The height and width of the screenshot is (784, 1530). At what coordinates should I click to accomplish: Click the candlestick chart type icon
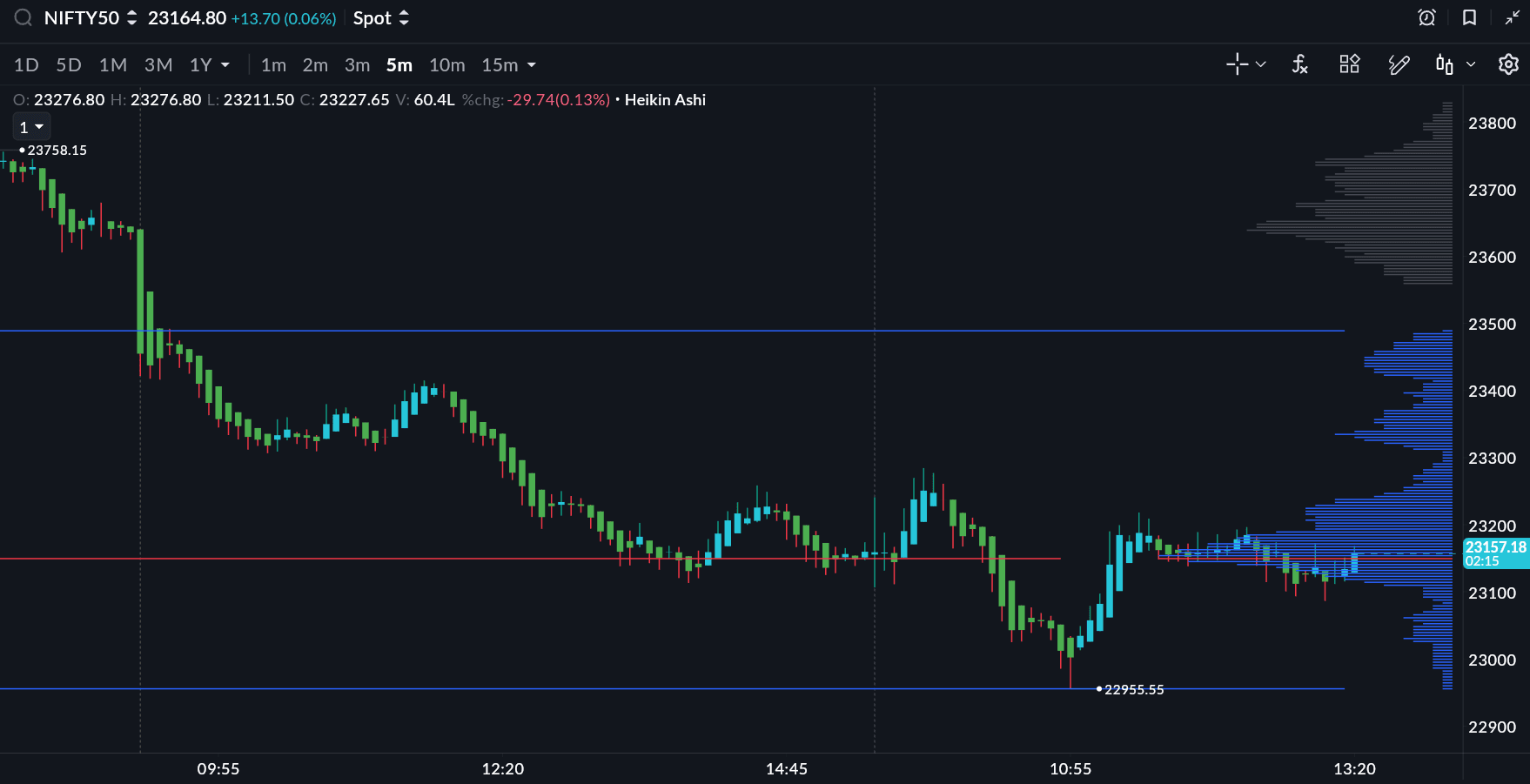[1445, 64]
